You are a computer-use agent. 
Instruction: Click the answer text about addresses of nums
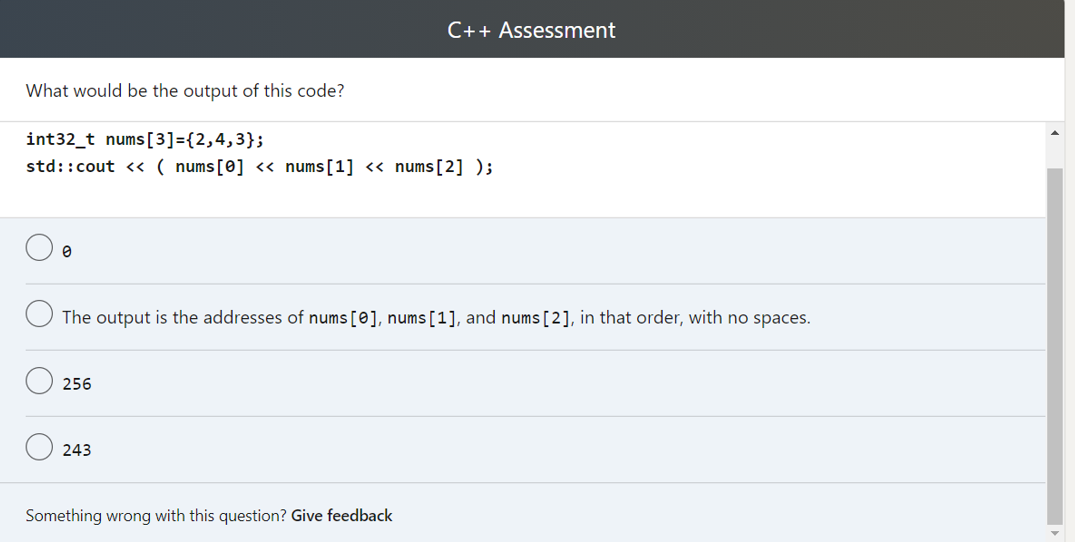point(436,318)
